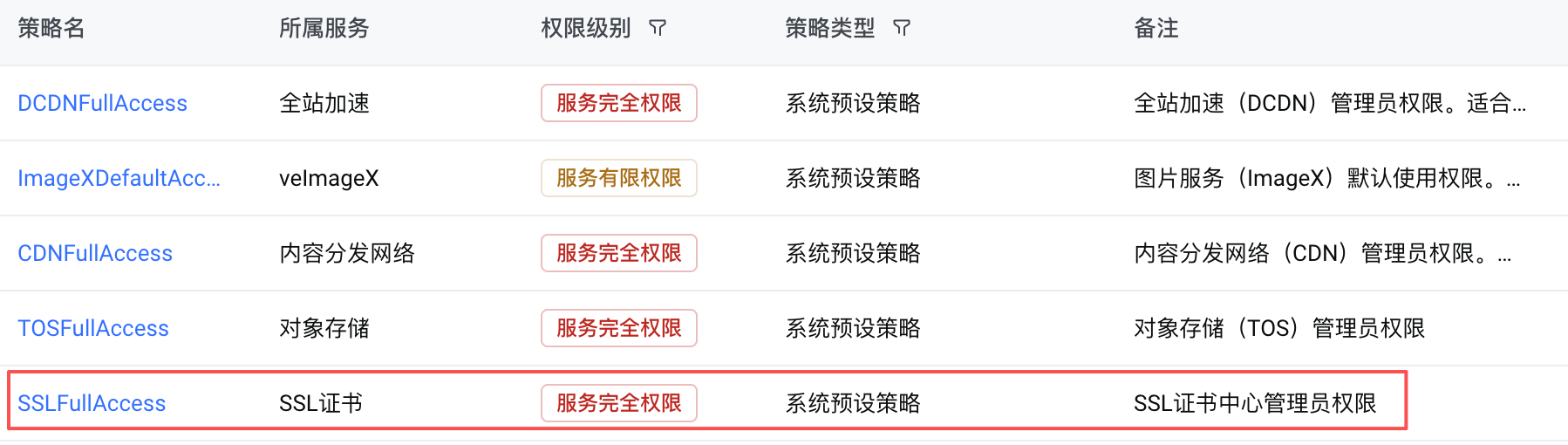Viewport: 1568px width, 445px height.
Task: Click 服务完全权限 tag in CDNFullAccess row
Action: coord(618,254)
